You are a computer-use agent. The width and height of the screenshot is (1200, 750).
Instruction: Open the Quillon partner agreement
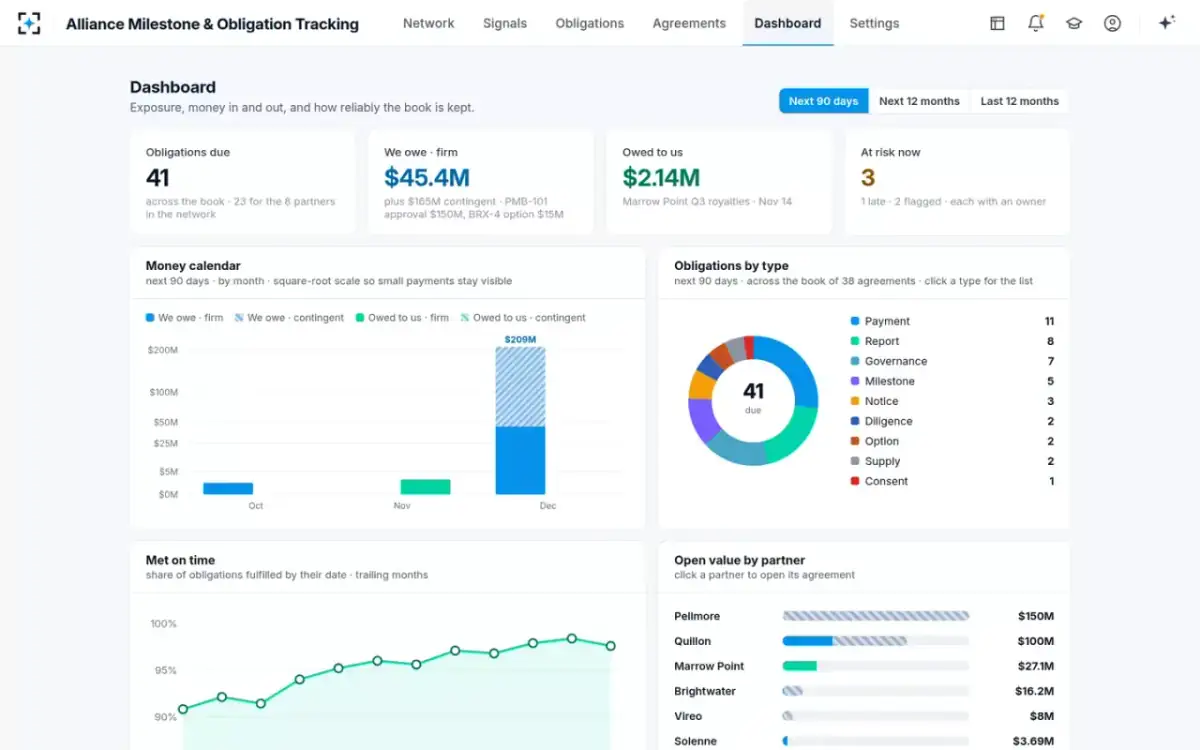pyautogui.click(x=864, y=641)
